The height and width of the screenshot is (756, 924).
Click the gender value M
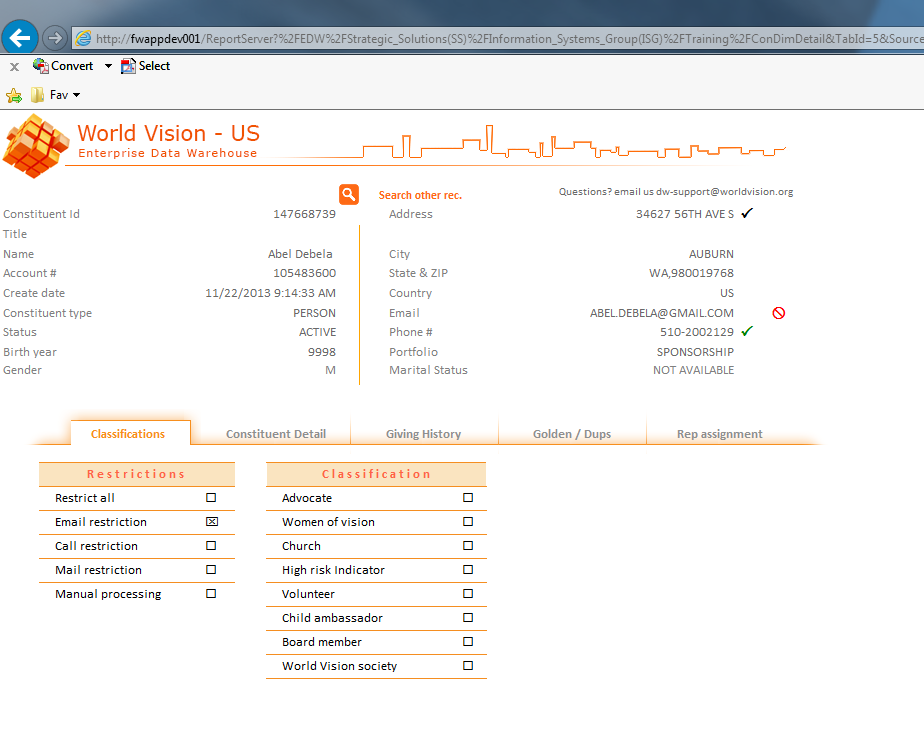point(331,370)
